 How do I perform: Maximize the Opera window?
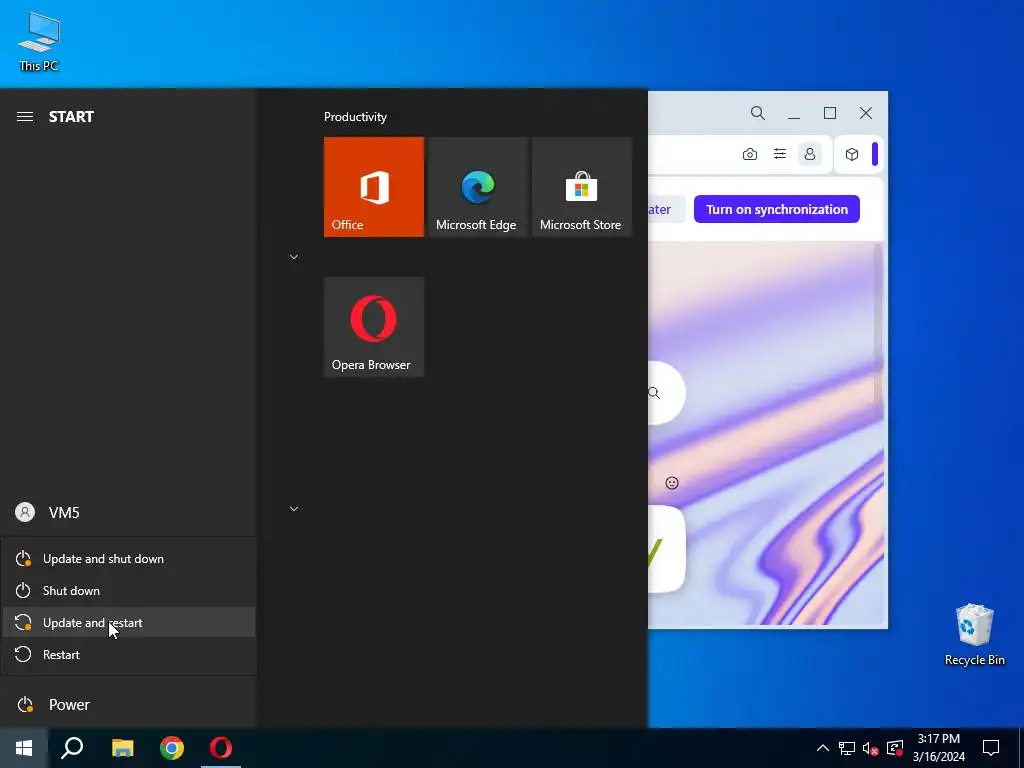(830, 113)
